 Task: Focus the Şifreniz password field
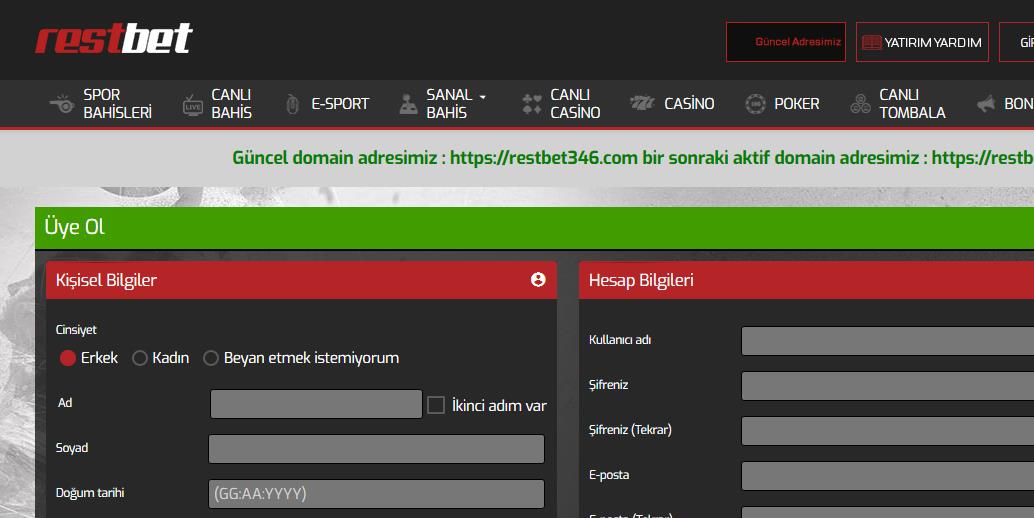(x=888, y=386)
